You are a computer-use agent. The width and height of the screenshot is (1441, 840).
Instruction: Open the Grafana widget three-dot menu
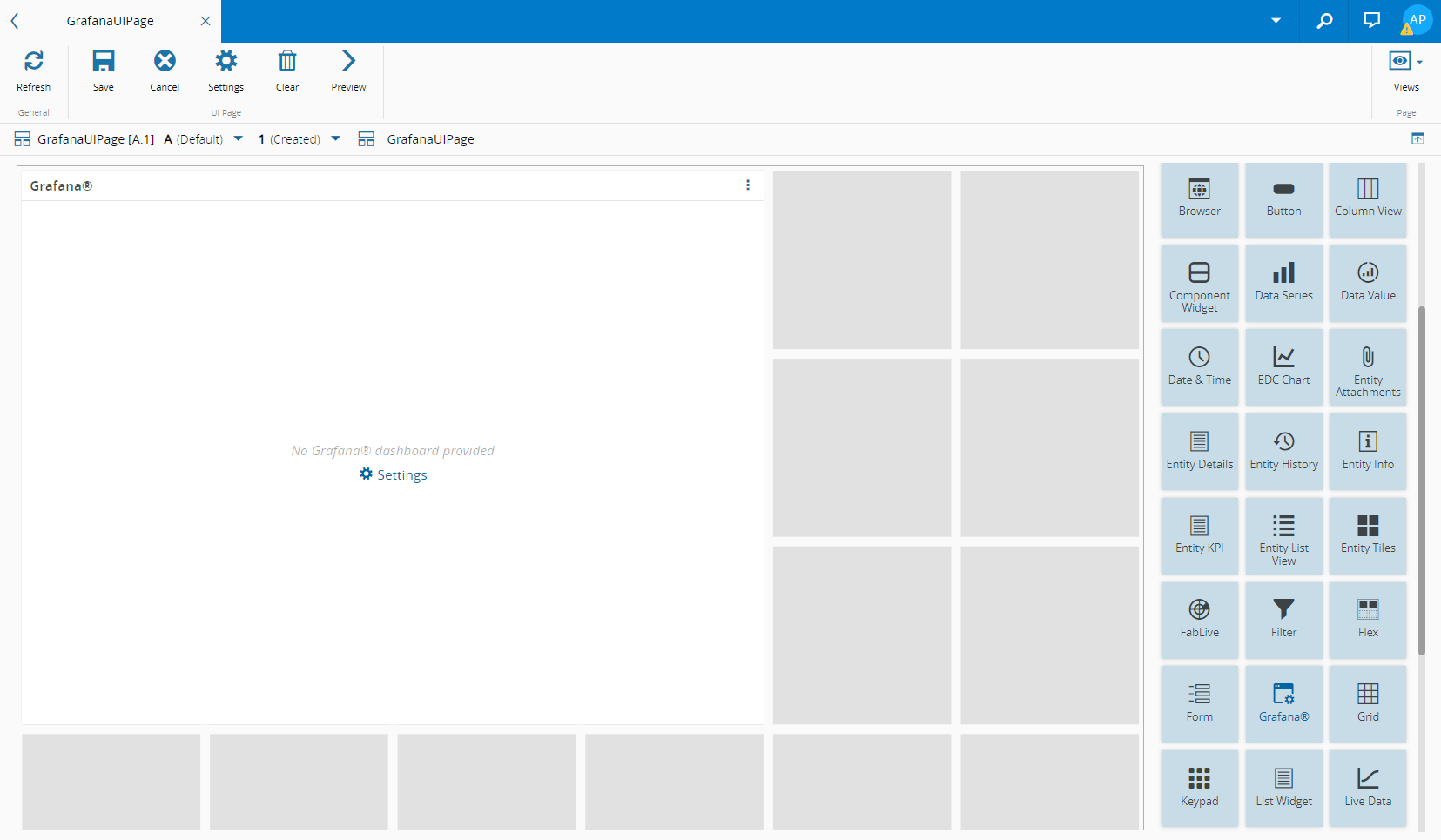coord(748,185)
